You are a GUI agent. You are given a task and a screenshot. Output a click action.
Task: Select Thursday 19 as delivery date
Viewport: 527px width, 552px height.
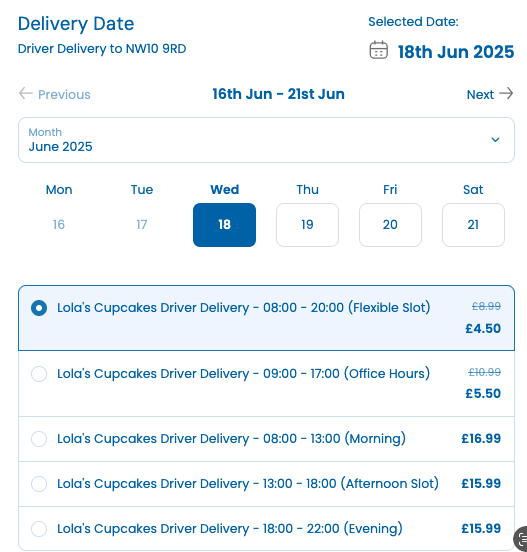[x=307, y=225]
